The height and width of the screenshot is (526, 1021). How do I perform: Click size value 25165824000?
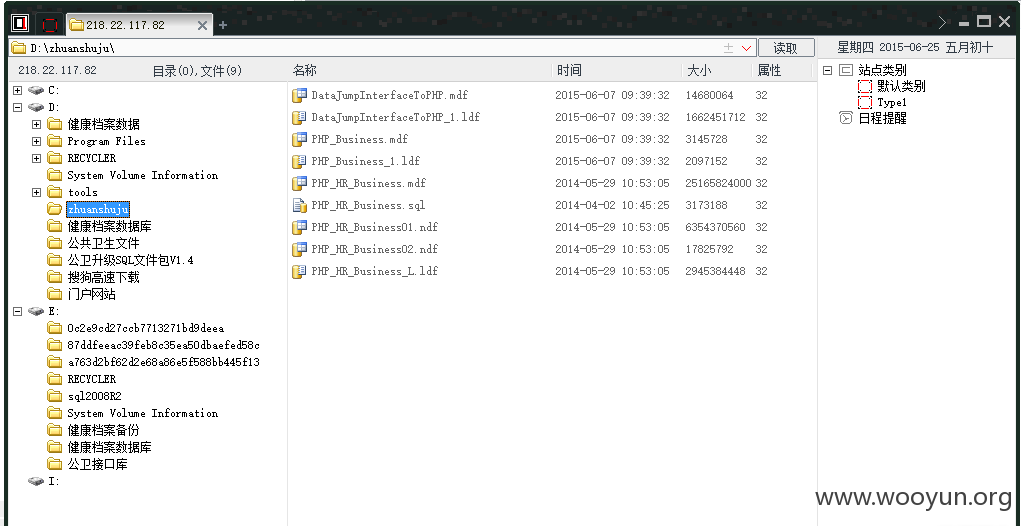tap(718, 184)
